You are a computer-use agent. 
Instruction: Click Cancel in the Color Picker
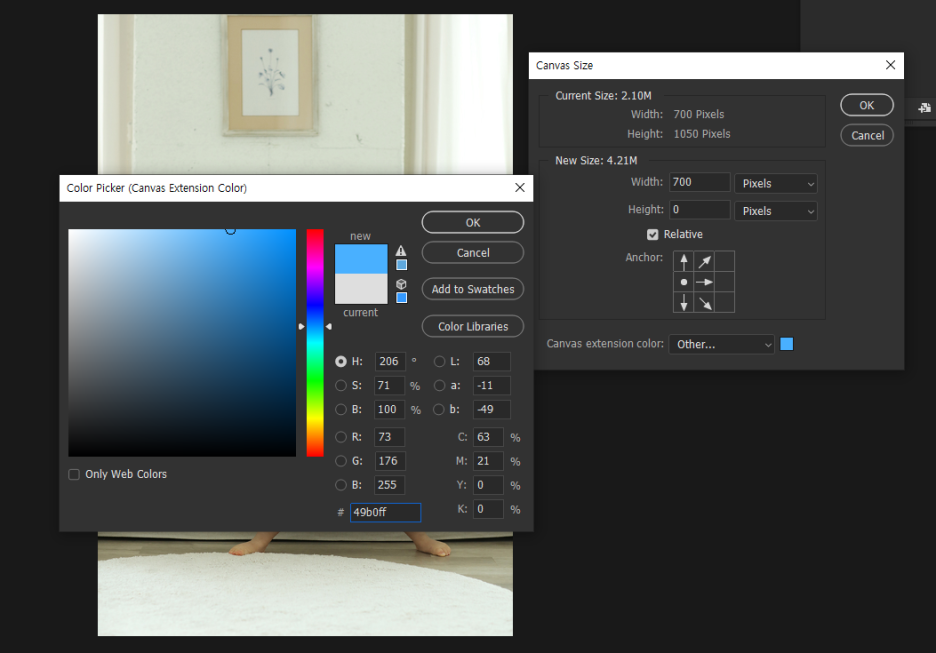click(x=473, y=252)
